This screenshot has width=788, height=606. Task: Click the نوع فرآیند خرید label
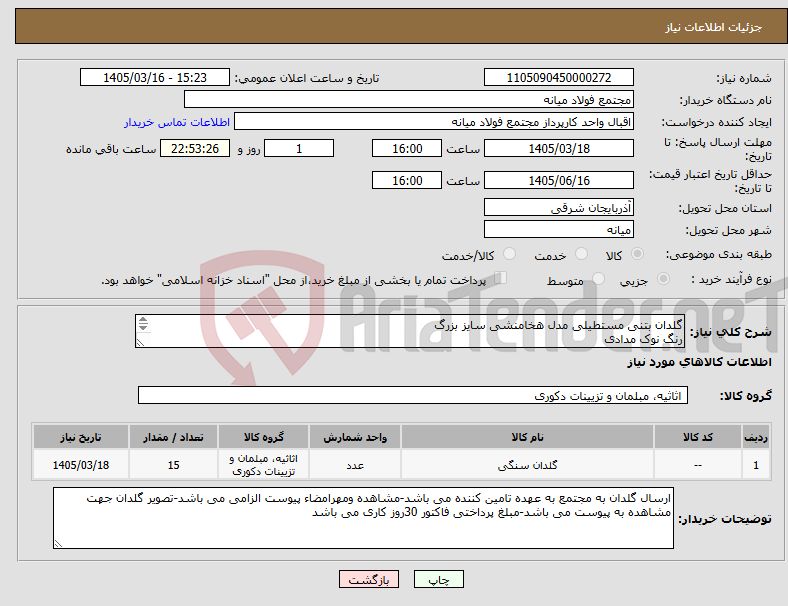[x=732, y=279]
